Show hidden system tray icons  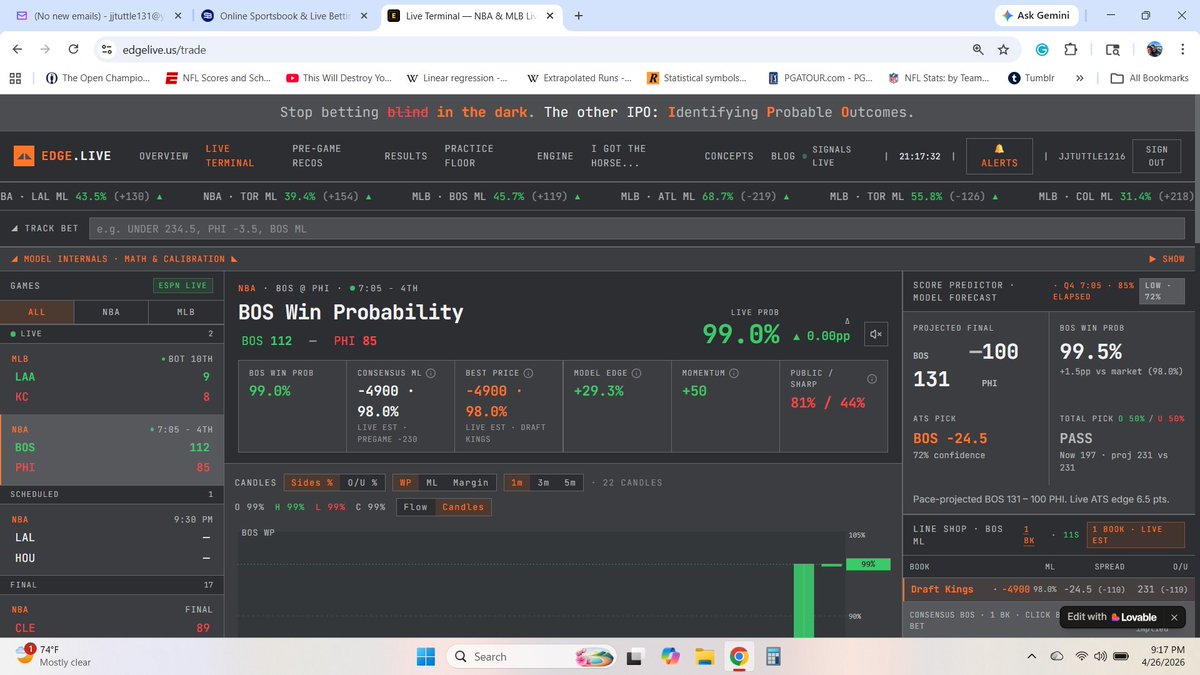click(x=1032, y=656)
